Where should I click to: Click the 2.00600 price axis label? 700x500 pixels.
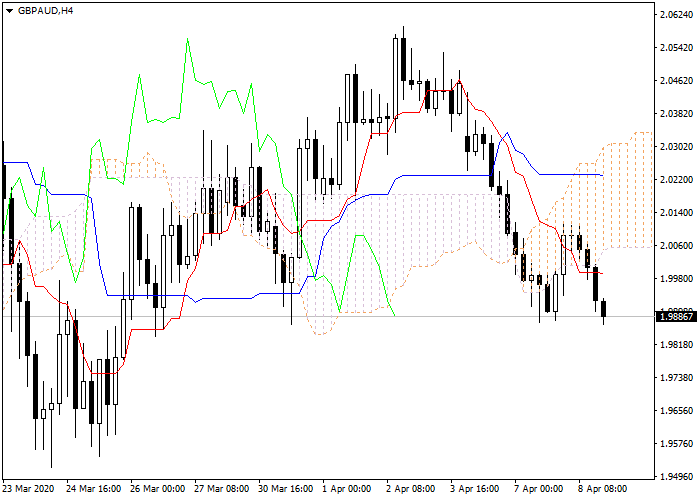click(x=678, y=246)
